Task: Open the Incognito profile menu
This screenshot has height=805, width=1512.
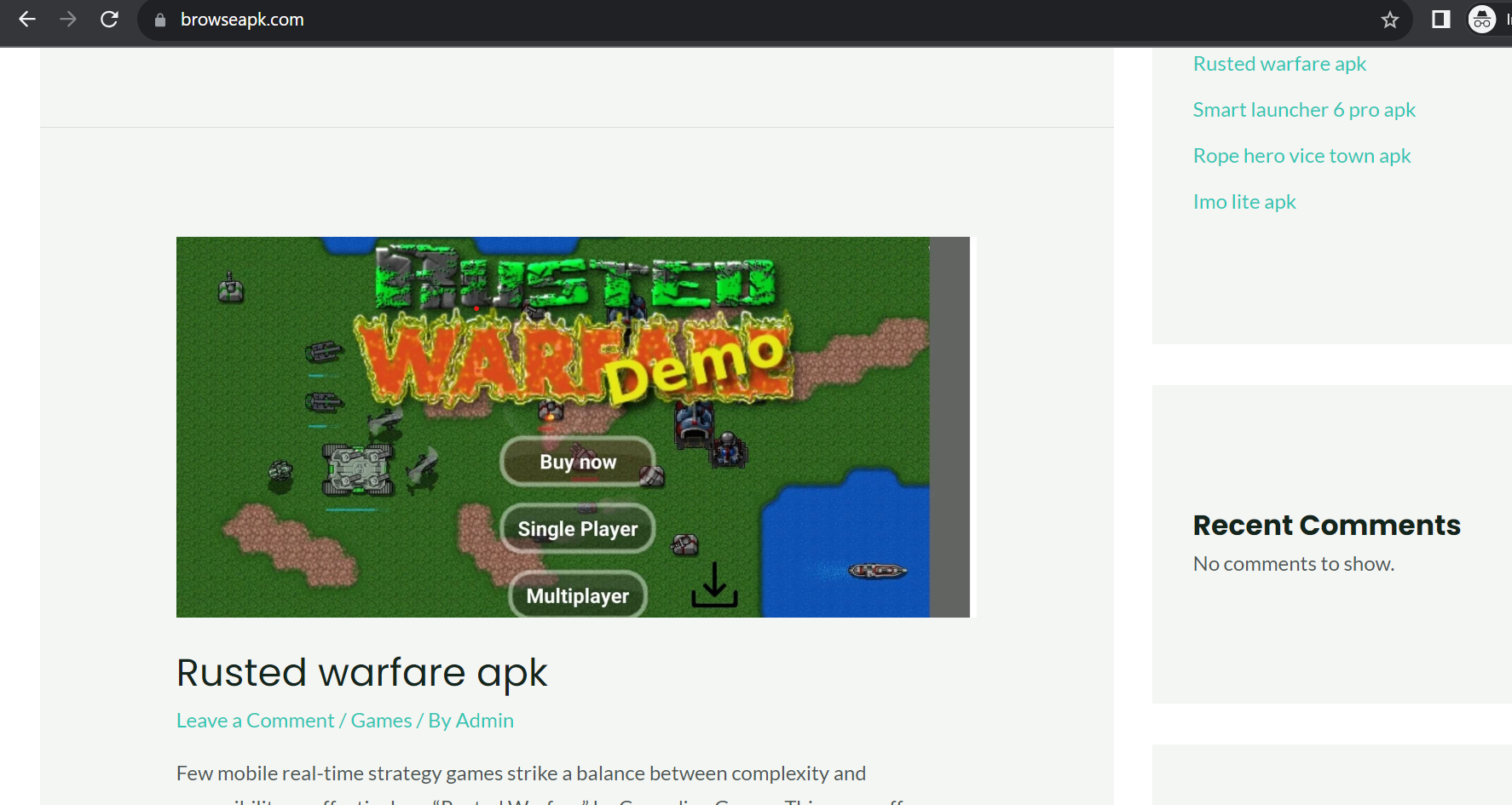Action: pyautogui.click(x=1482, y=19)
